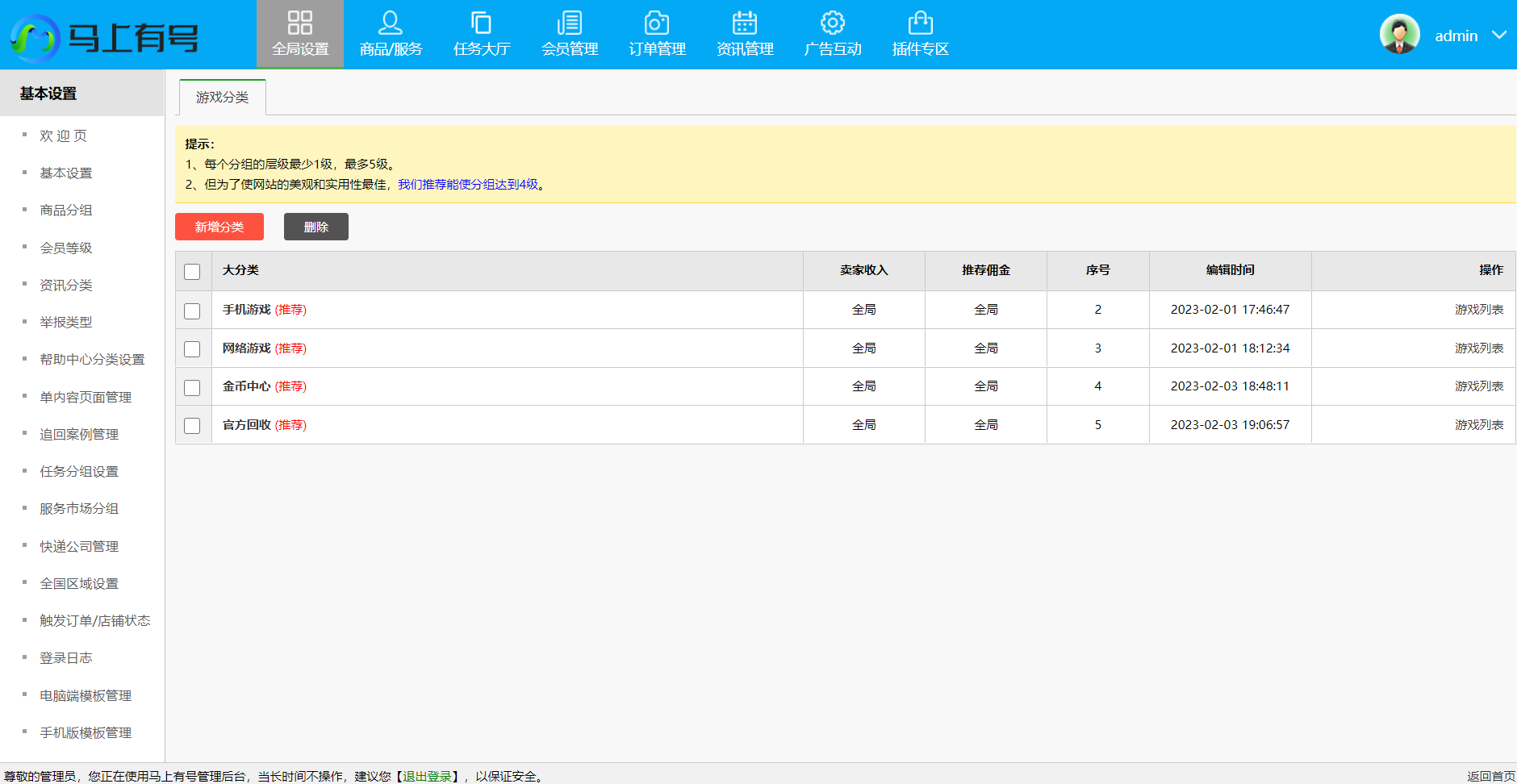Open 广告互动 gear icon

pyautogui.click(x=832, y=23)
